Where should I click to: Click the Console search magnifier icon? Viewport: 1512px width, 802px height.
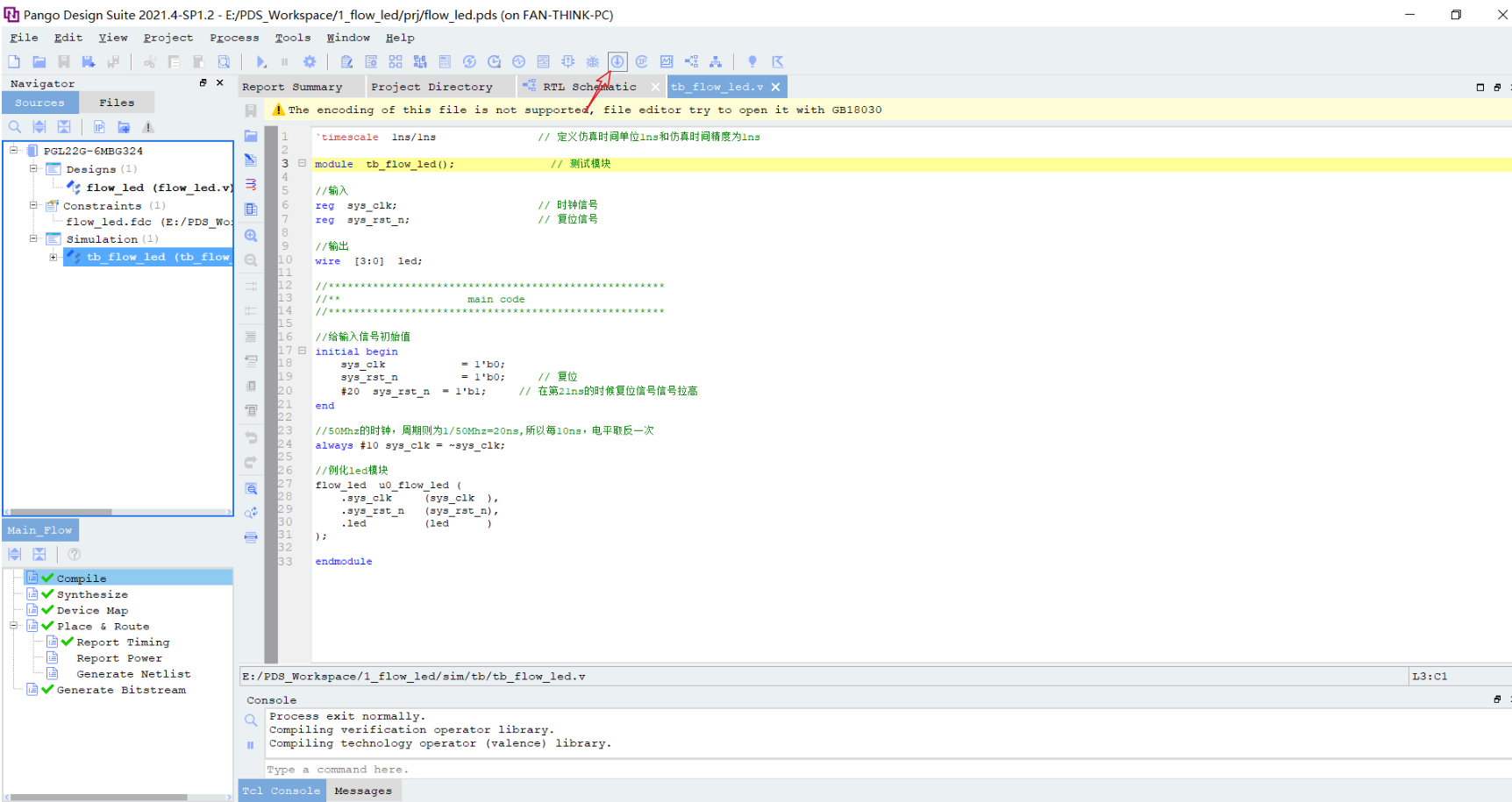251,720
